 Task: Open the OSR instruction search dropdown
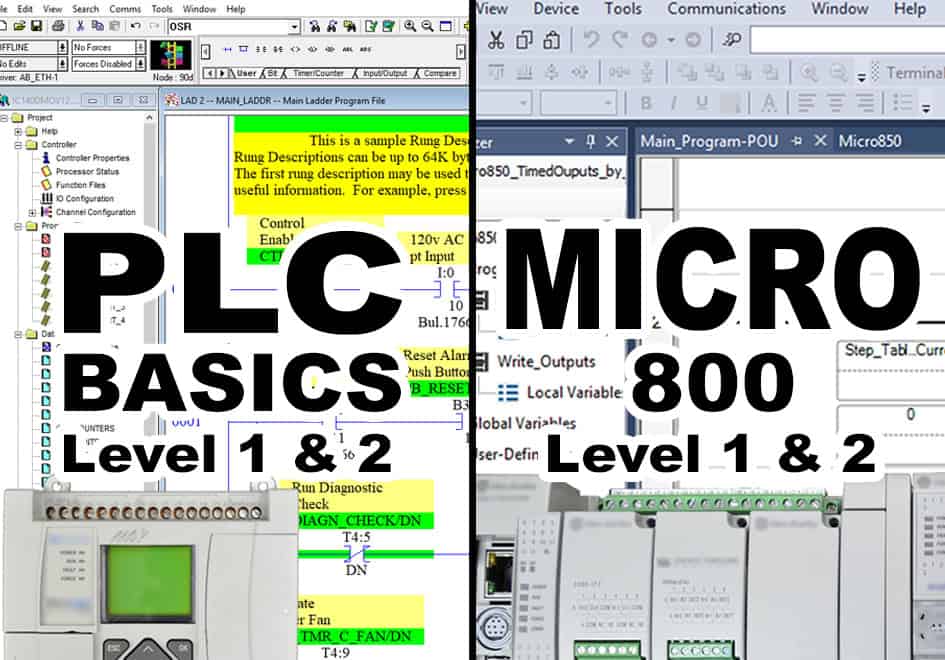tap(294, 26)
